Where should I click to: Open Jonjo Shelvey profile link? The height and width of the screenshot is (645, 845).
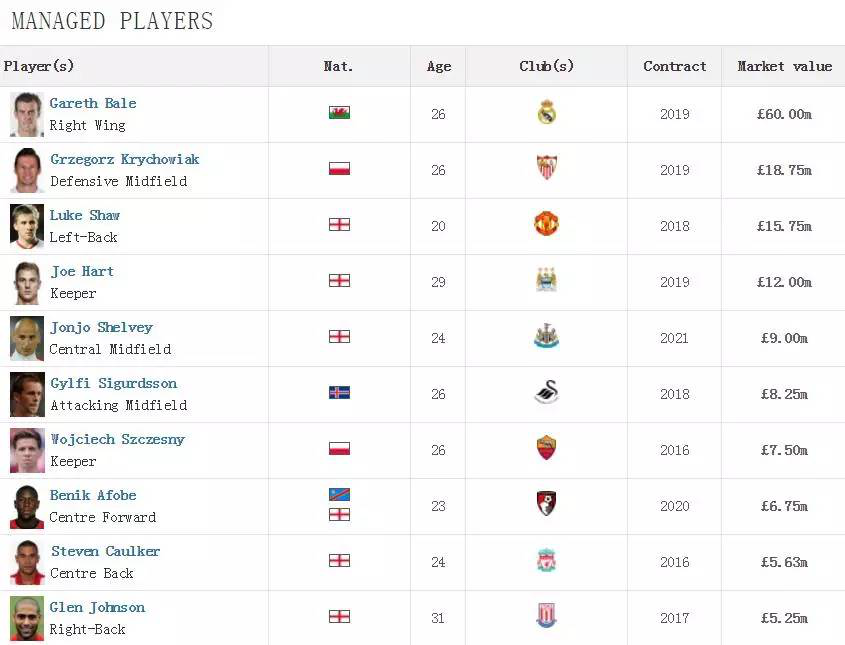102,327
